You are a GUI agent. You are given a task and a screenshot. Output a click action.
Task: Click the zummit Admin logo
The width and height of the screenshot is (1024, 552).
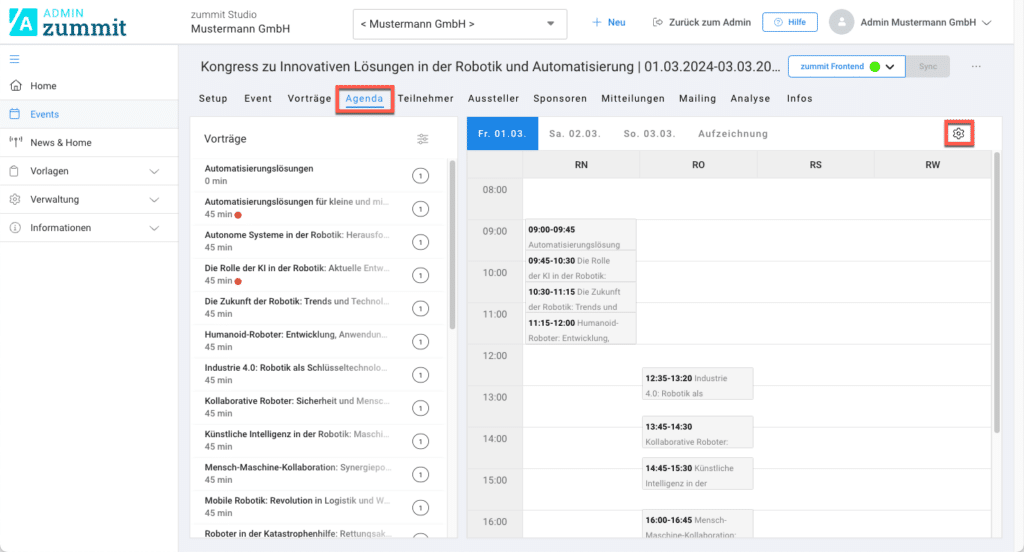click(x=68, y=22)
